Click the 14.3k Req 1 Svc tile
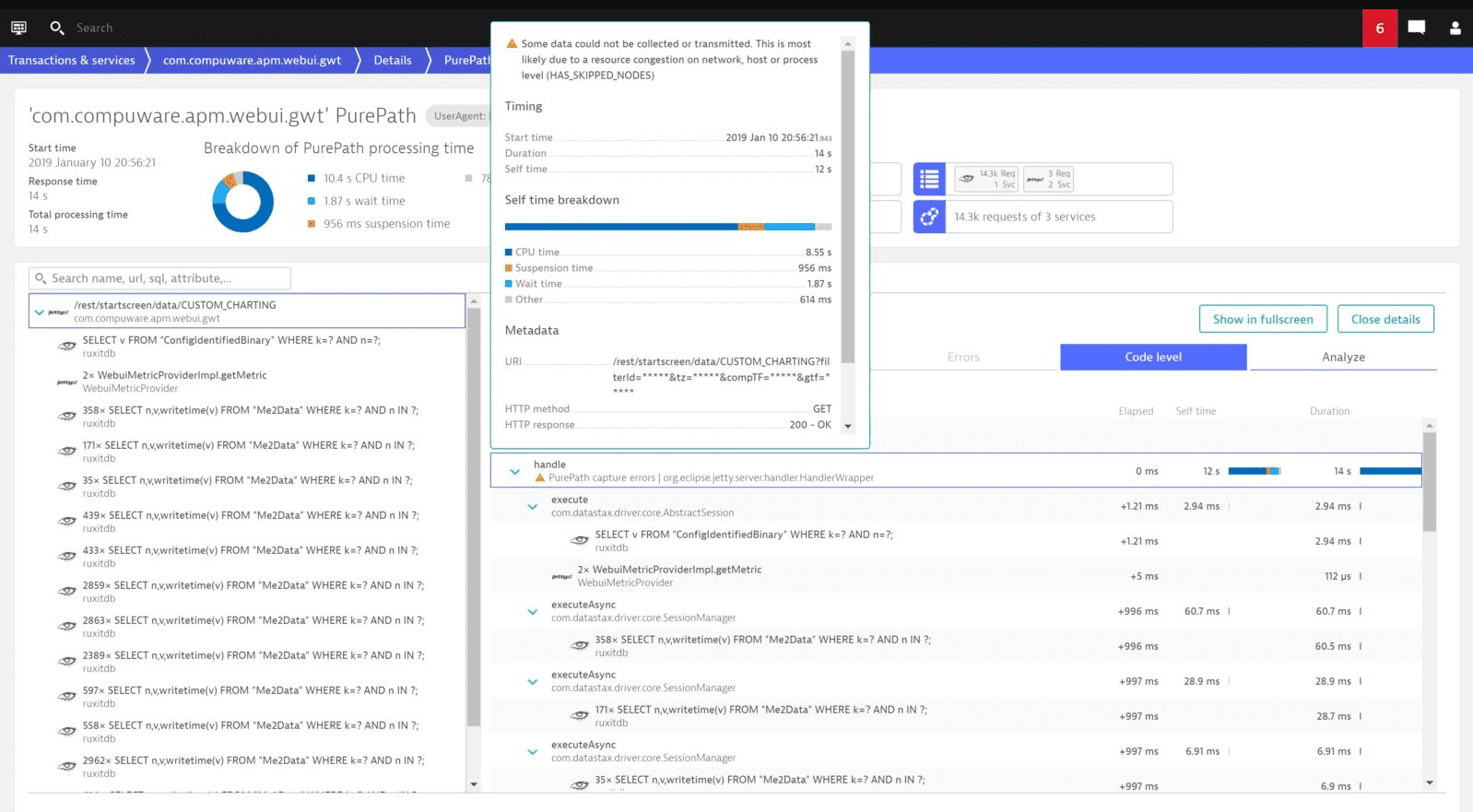Screen dimensions: 1473x812 [x=986, y=179]
